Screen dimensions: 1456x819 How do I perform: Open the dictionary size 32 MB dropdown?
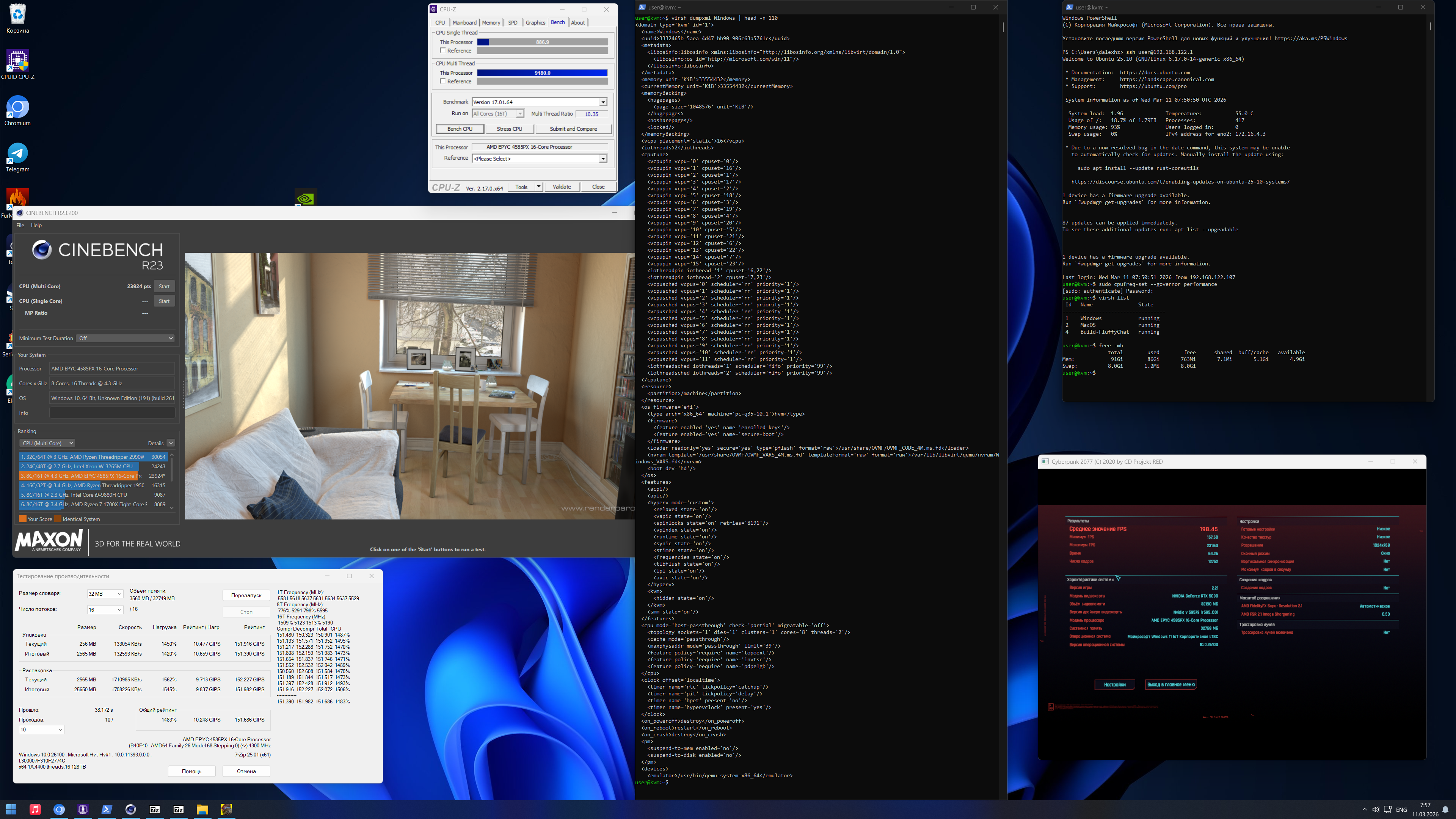105,594
